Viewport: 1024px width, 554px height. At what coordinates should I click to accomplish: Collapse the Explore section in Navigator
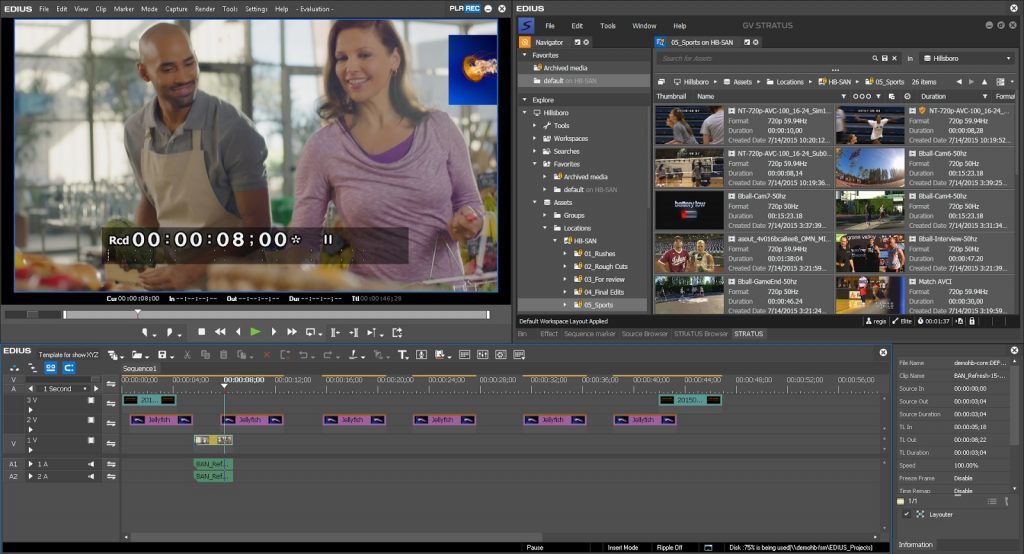(x=524, y=100)
